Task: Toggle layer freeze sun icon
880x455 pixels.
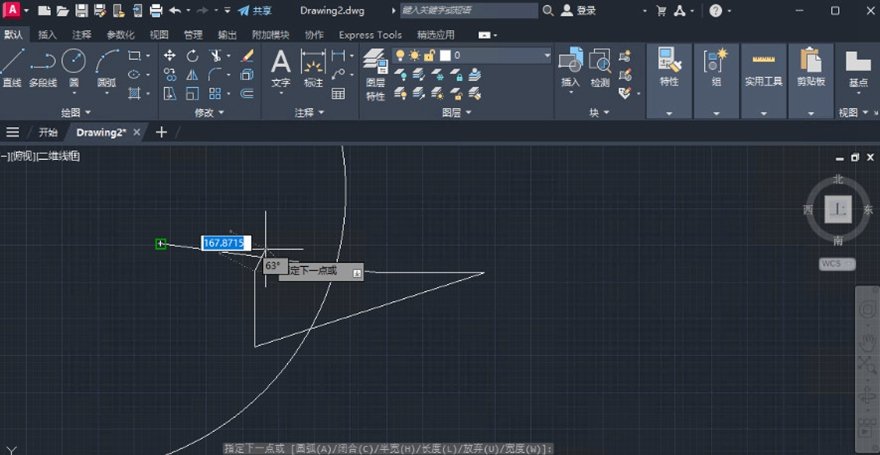Action: coord(414,55)
